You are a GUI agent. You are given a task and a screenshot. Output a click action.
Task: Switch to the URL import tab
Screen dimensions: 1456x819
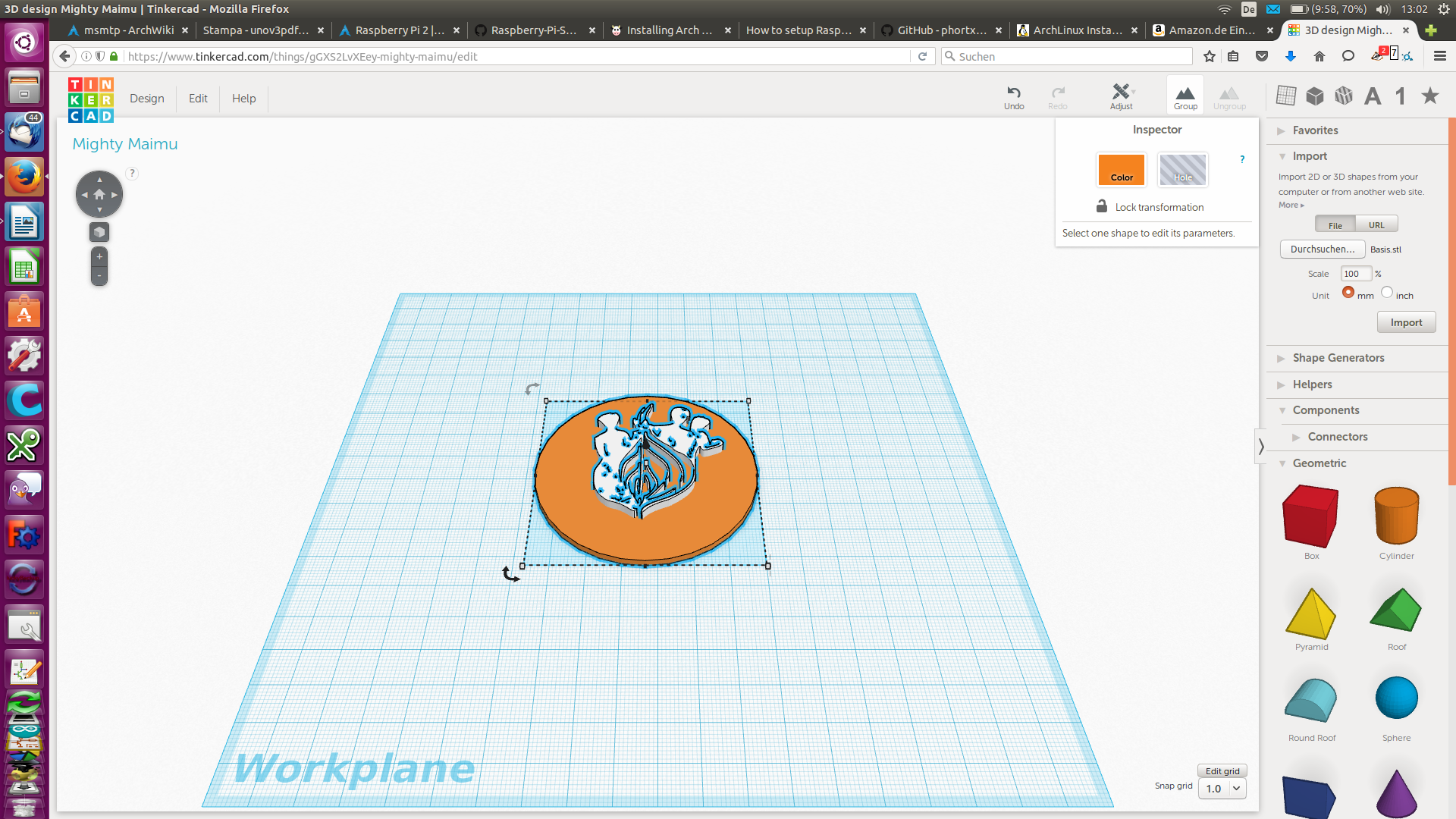click(x=1376, y=225)
